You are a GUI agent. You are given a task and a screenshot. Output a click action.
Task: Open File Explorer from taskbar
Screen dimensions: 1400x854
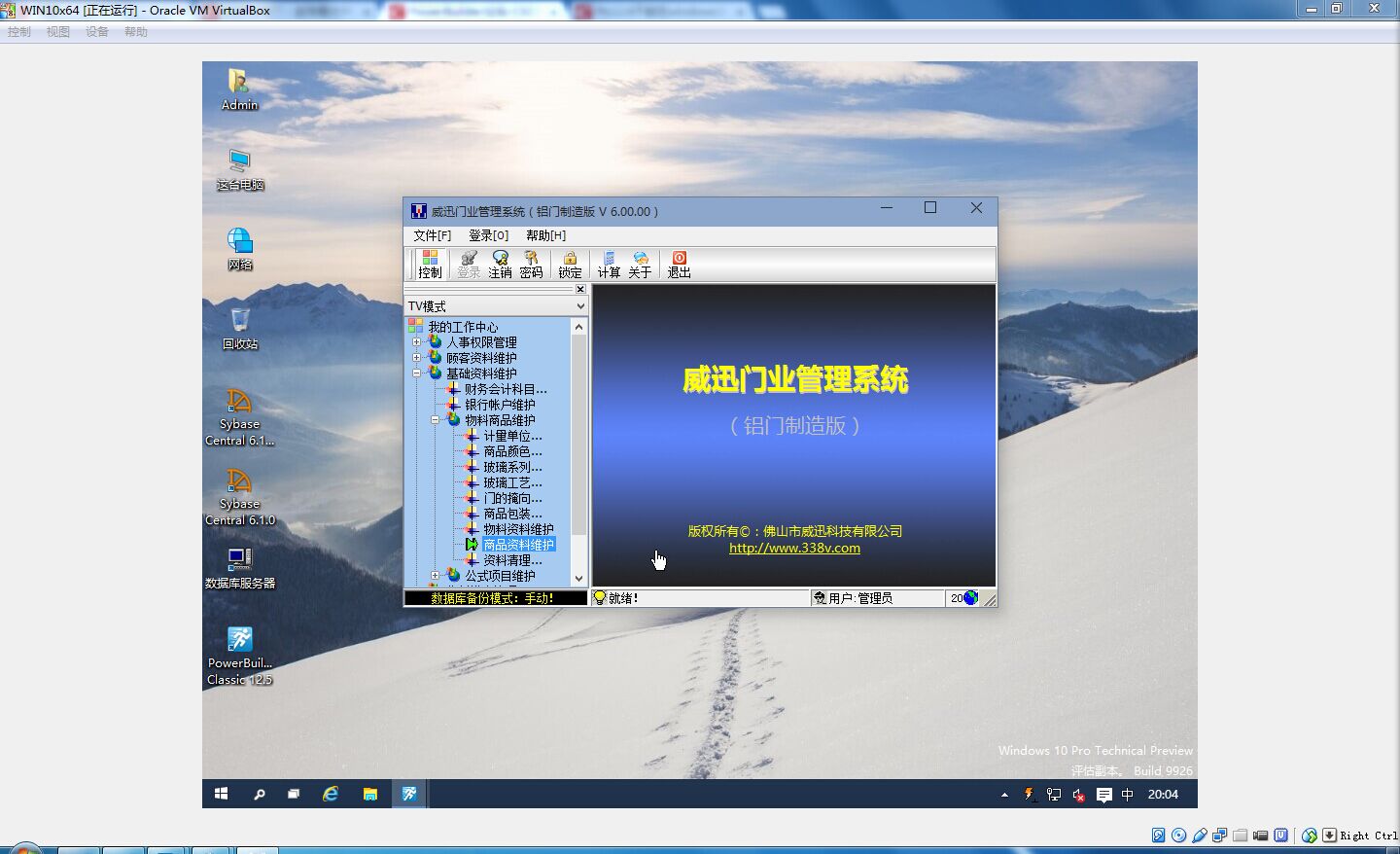[x=369, y=794]
